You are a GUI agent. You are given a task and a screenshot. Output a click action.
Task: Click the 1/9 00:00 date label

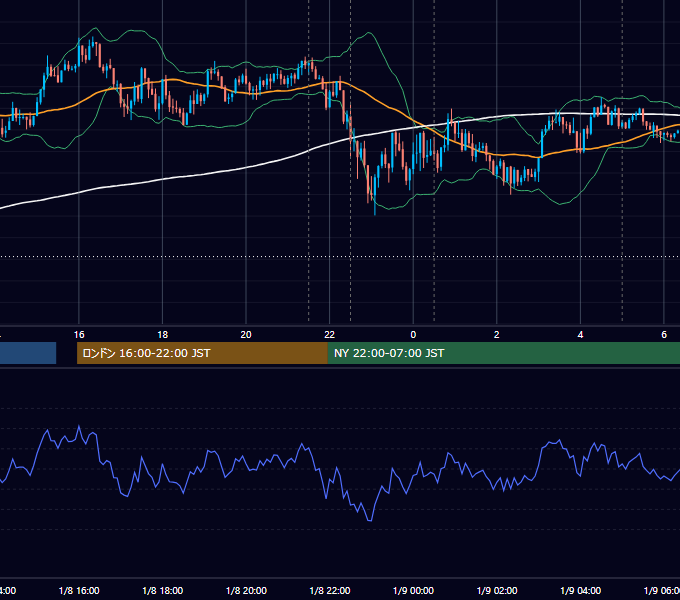[413, 590]
